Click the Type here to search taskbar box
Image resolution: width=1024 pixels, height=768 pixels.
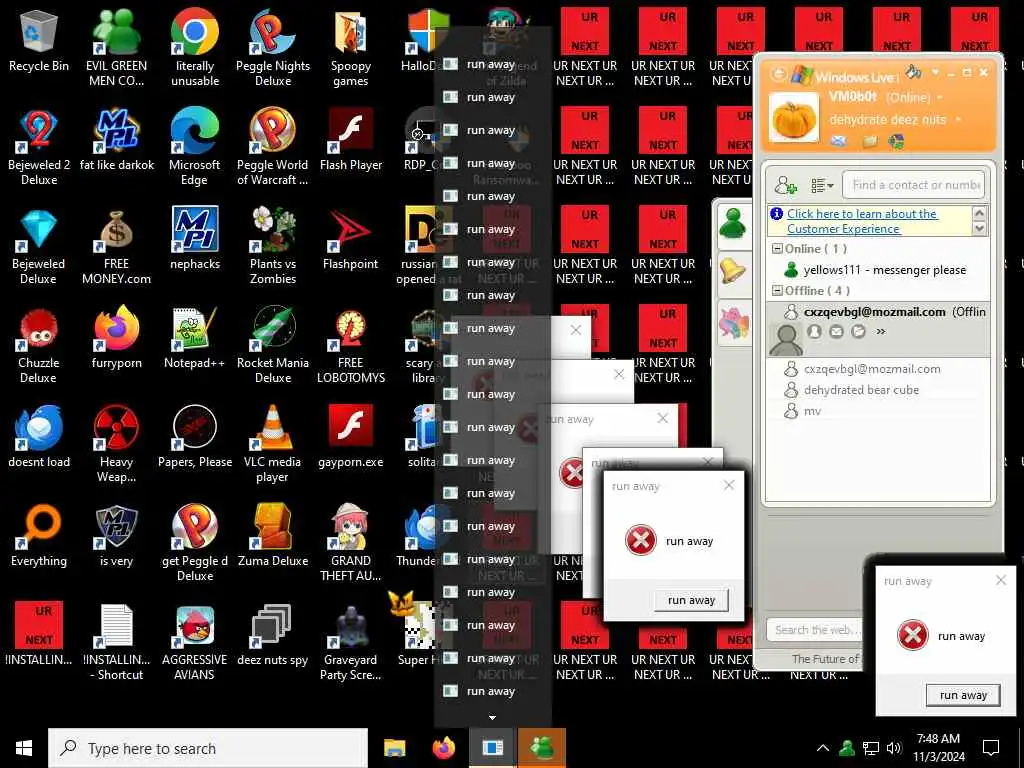tap(208, 748)
